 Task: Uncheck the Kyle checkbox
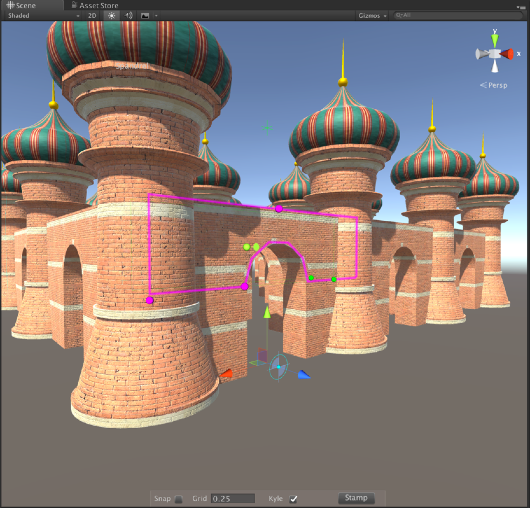pos(293,499)
